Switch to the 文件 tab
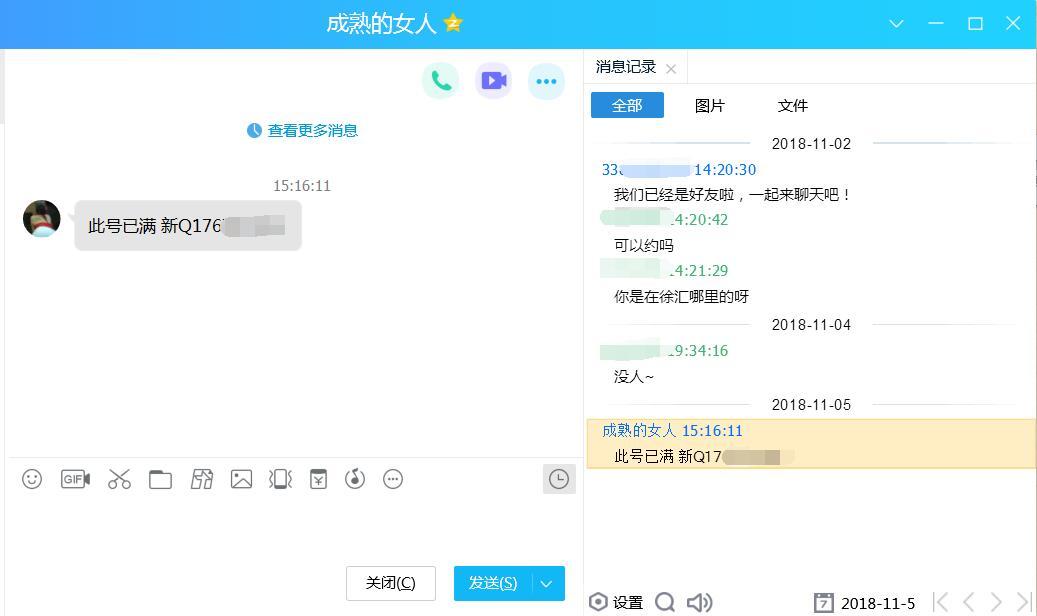 tap(792, 105)
